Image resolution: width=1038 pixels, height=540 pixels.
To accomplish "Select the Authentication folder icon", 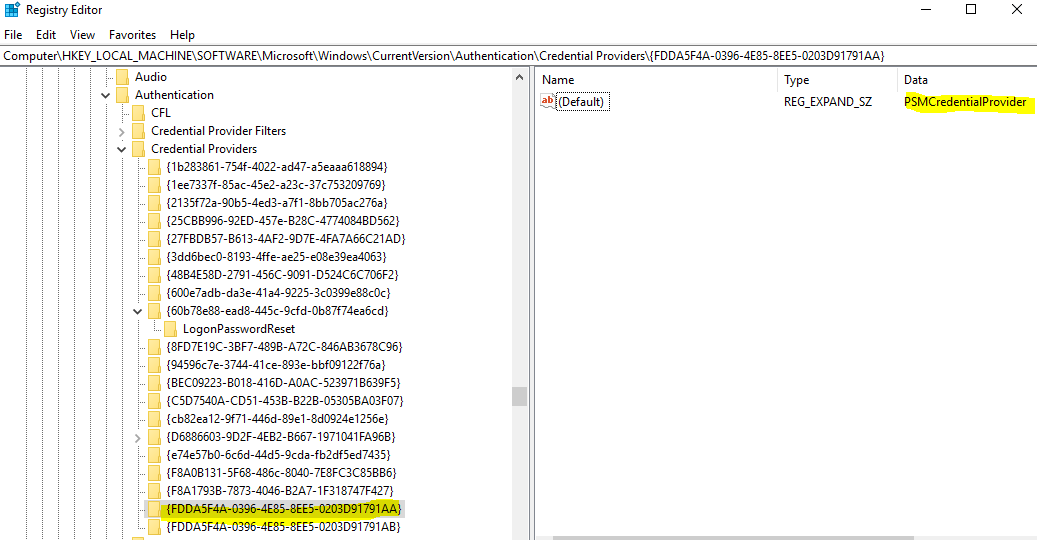I will (x=122, y=95).
